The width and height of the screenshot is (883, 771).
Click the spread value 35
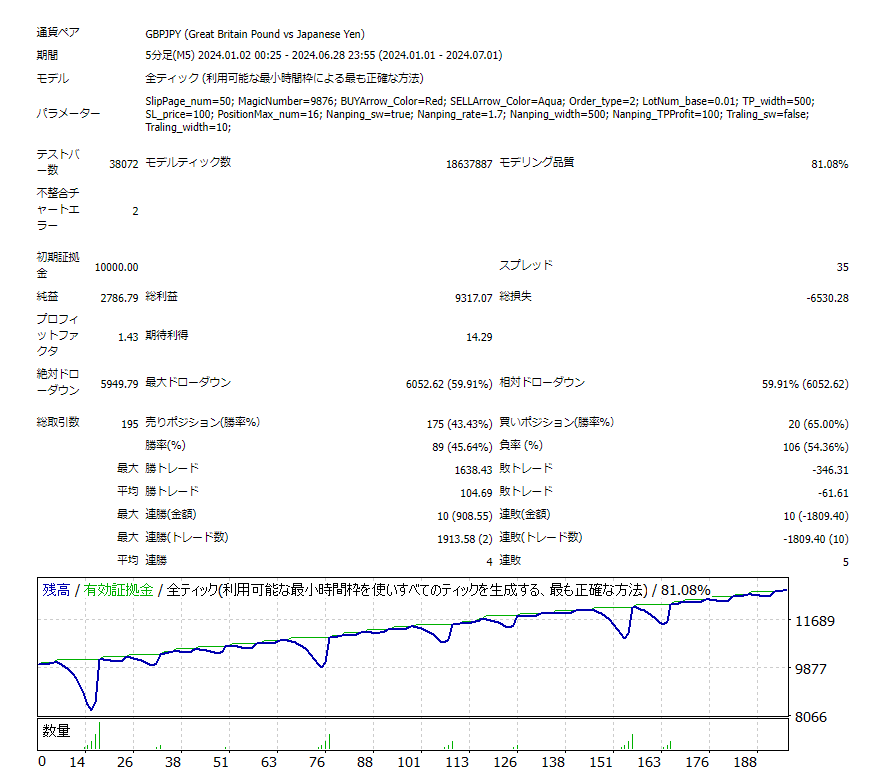[842, 267]
